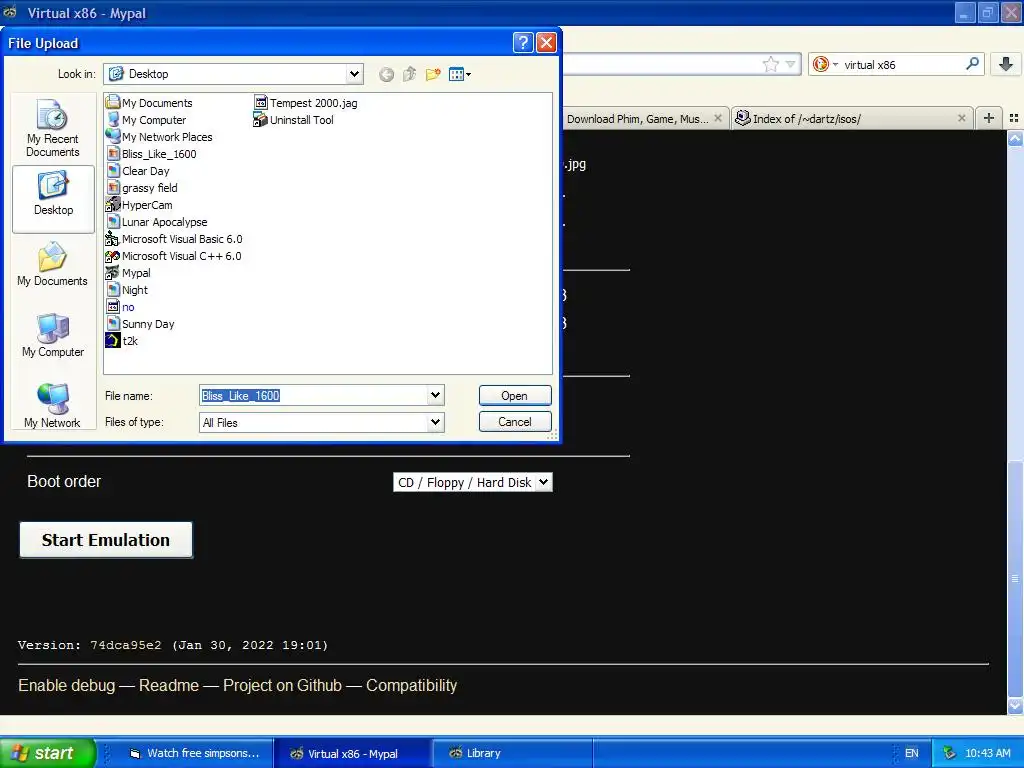Screen dimensions: 1024x768
Task: Bookmark this page with star icon
Action: coord(771,64)
